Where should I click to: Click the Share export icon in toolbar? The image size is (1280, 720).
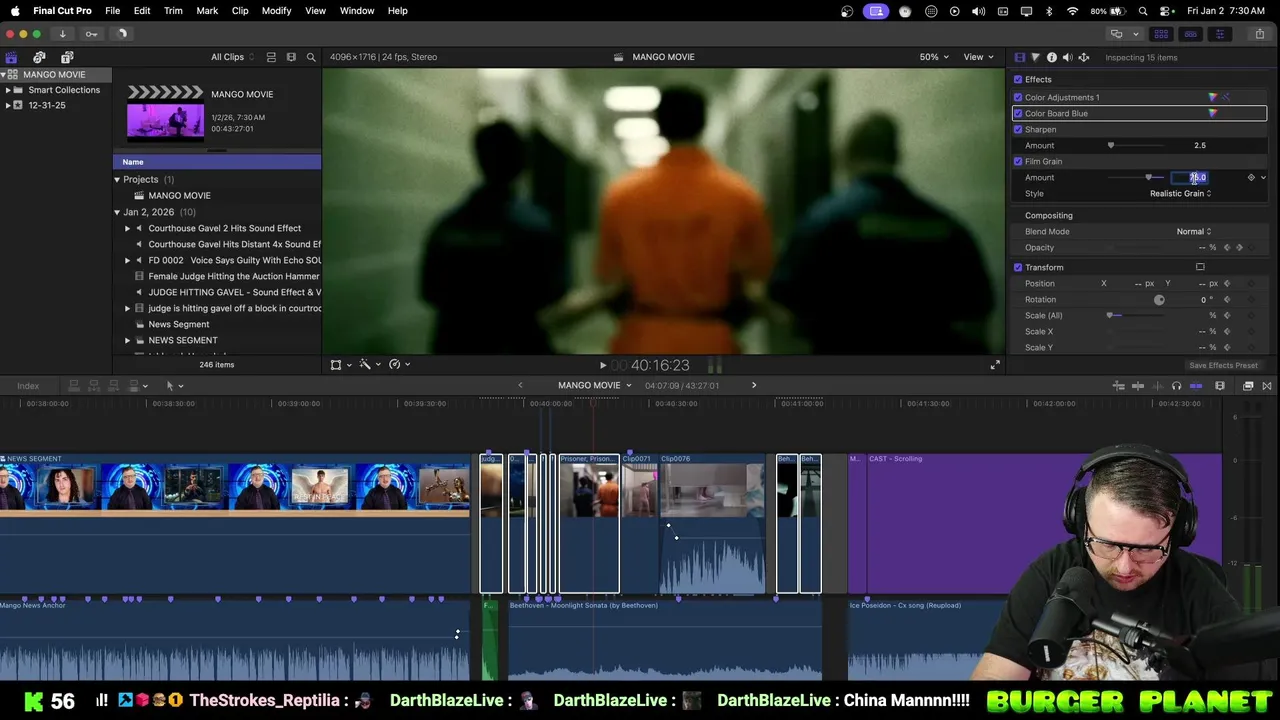1260,34
